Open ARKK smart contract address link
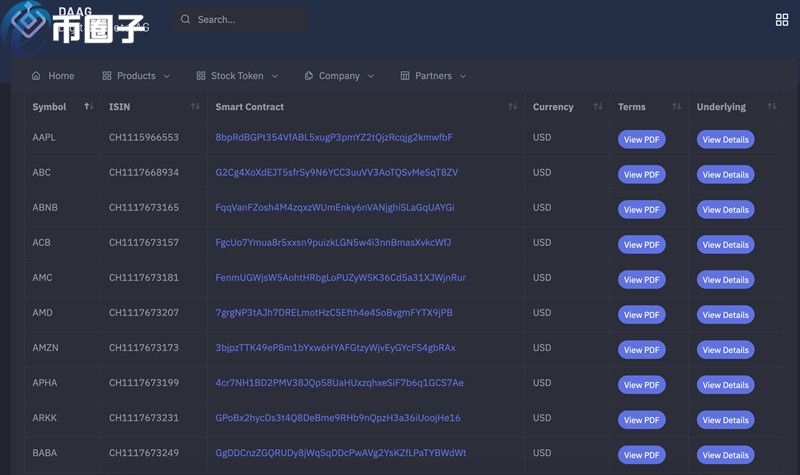Screen dimensions: 800x475 [338, 418]
